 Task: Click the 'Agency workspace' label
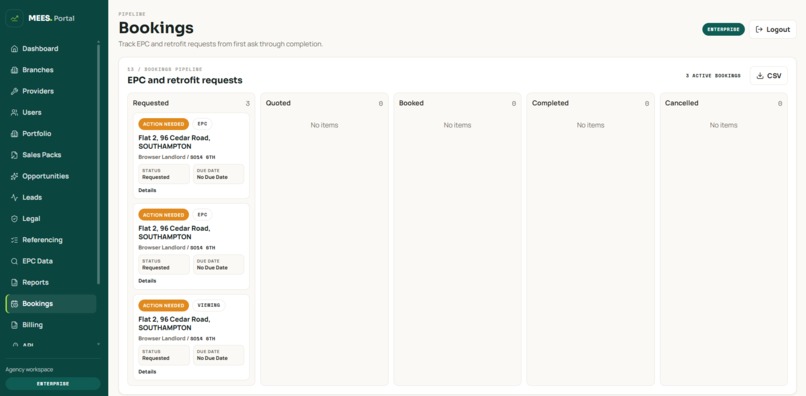(29, 370)
